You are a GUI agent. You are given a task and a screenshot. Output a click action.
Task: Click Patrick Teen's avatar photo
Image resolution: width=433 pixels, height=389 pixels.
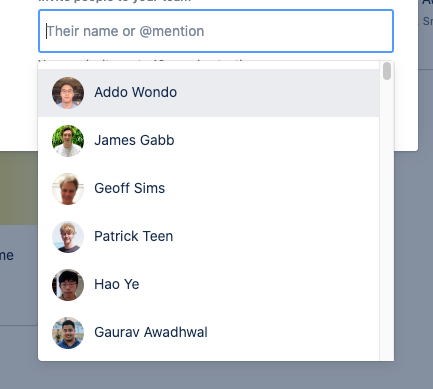(x=68, y=237)
